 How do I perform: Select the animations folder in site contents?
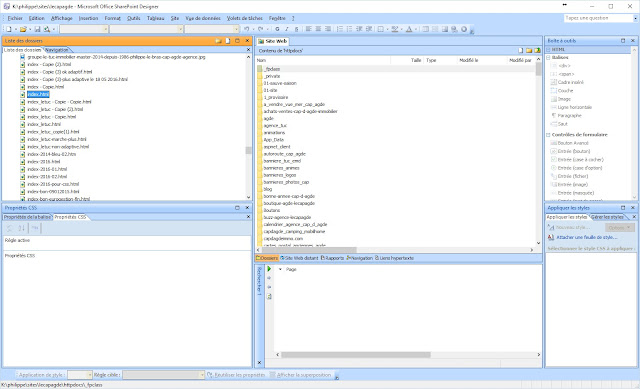[x=274, y=133]
